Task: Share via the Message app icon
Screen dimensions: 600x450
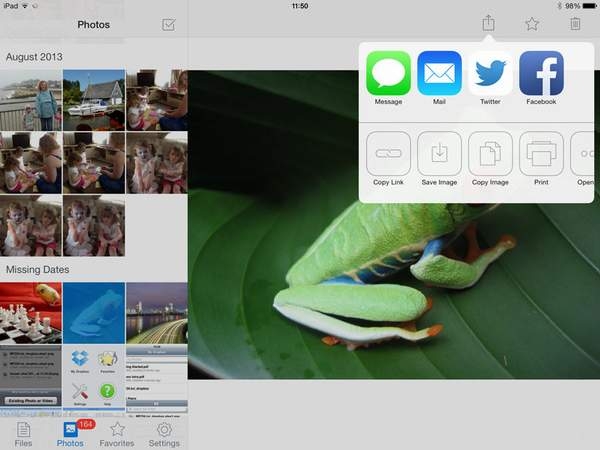Action: [388, 73]
